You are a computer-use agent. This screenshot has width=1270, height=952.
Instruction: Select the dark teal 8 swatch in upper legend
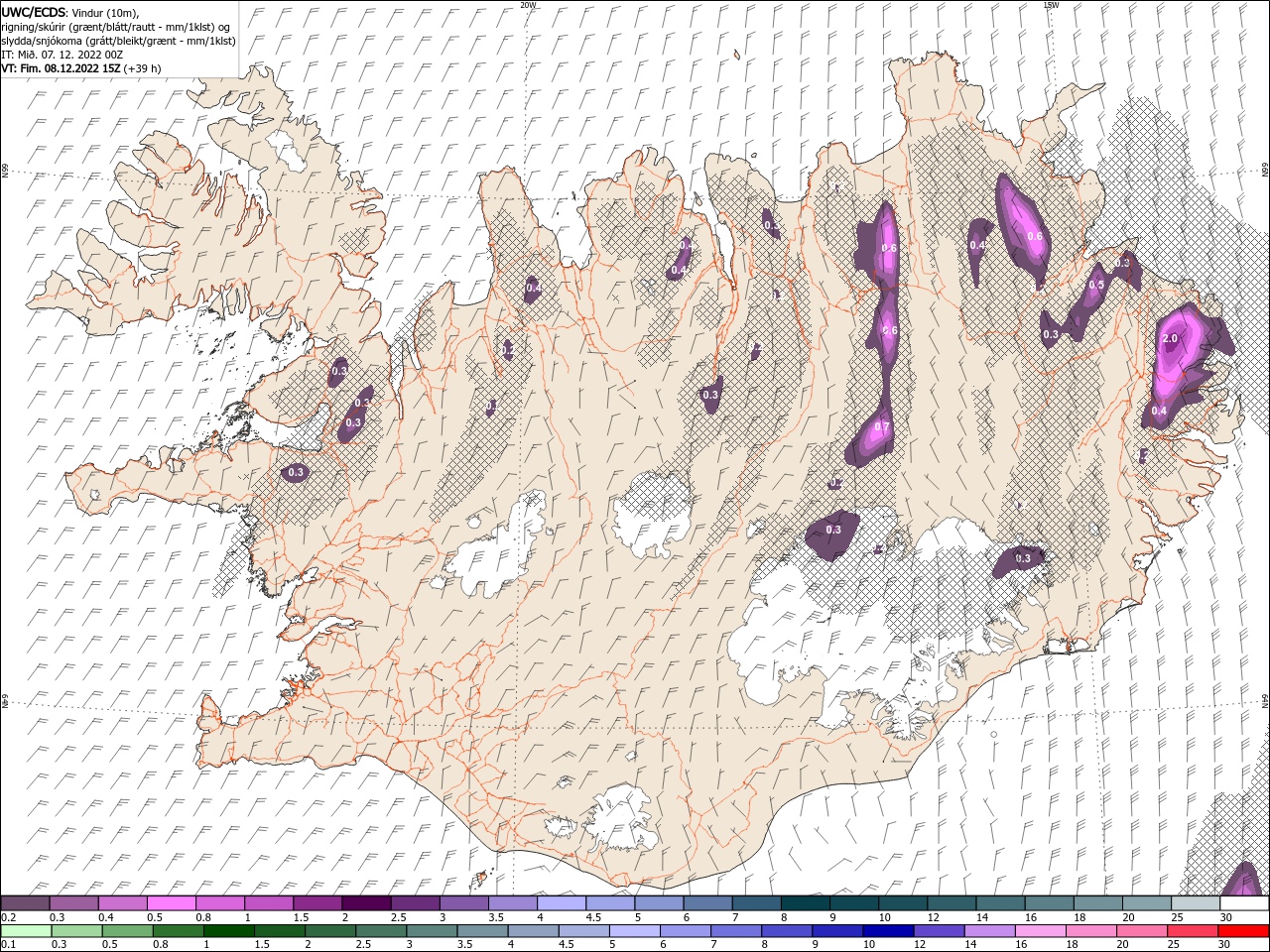pyautogui.click(x=805, y=903)
